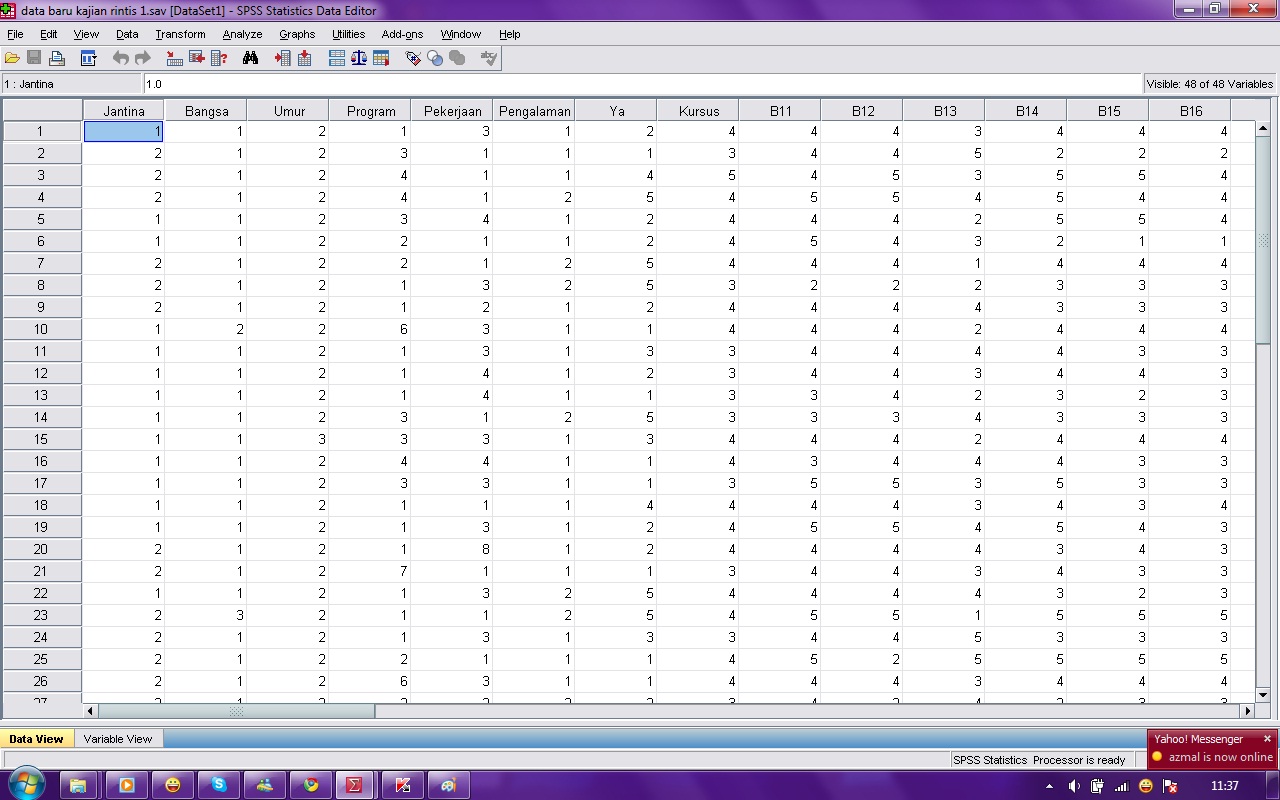Select the Kursus column header
The width and height of the screenshot is (1280, 800).
pyautogui.click(x=698, y=111)
